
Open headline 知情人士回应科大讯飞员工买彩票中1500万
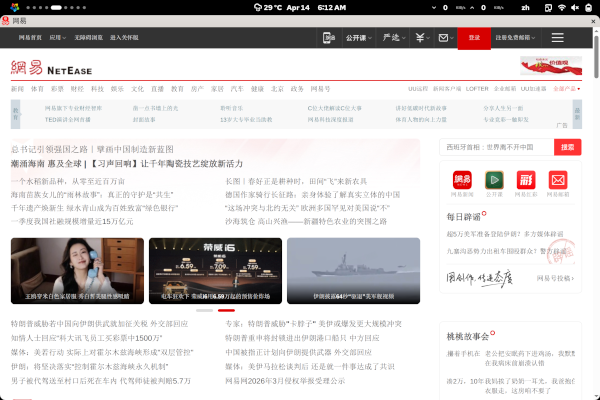86,338
